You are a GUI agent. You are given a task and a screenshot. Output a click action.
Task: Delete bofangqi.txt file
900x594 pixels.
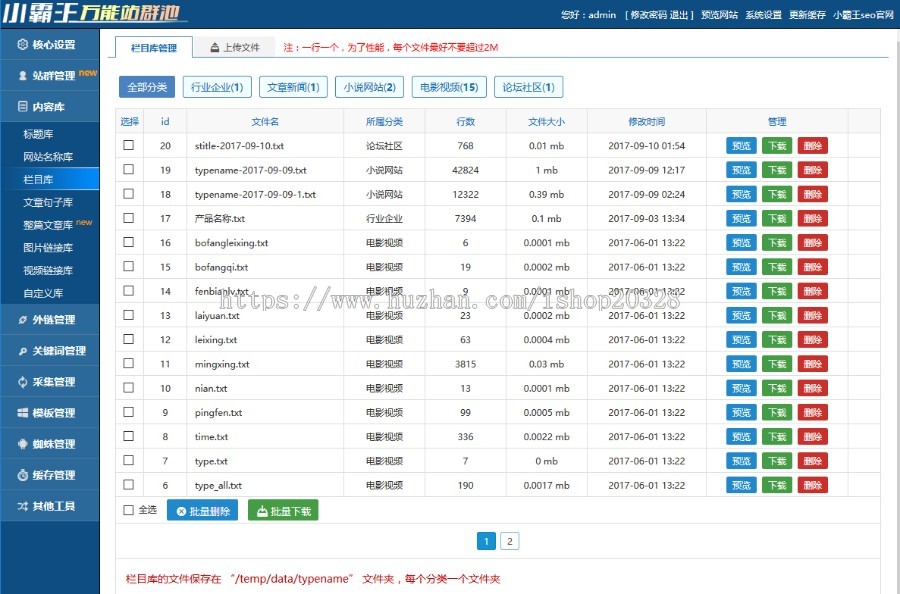813,267
